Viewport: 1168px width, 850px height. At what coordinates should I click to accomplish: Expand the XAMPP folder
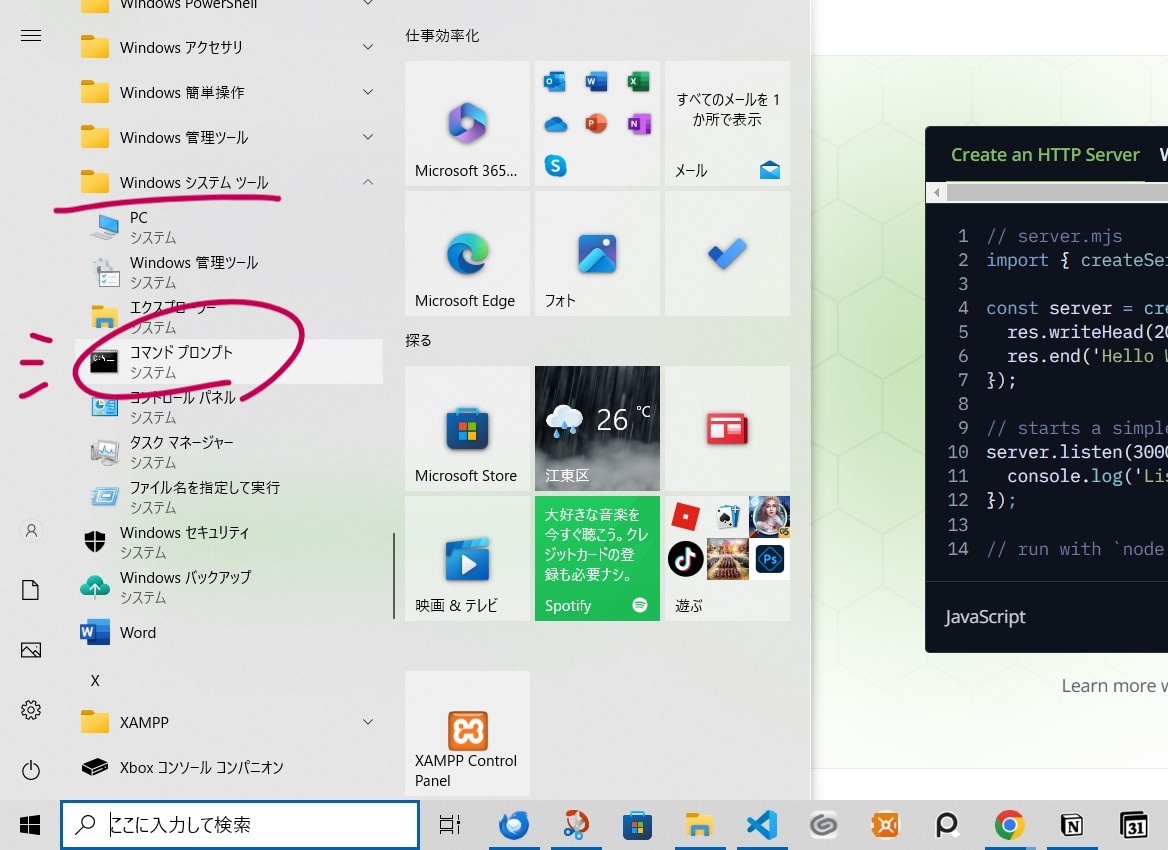click(229, 722)
